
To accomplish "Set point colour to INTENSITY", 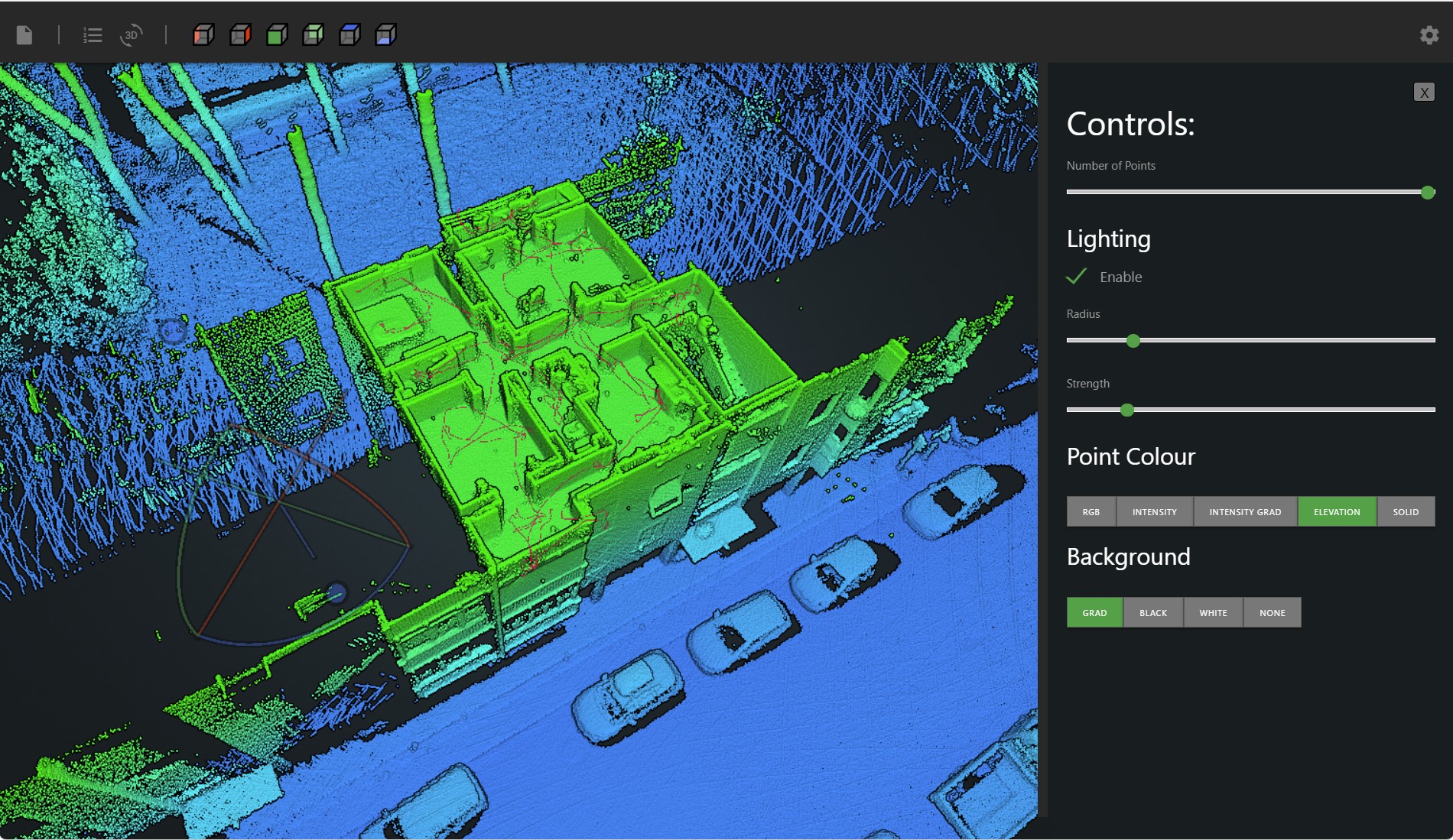I will pos(1155,512).
